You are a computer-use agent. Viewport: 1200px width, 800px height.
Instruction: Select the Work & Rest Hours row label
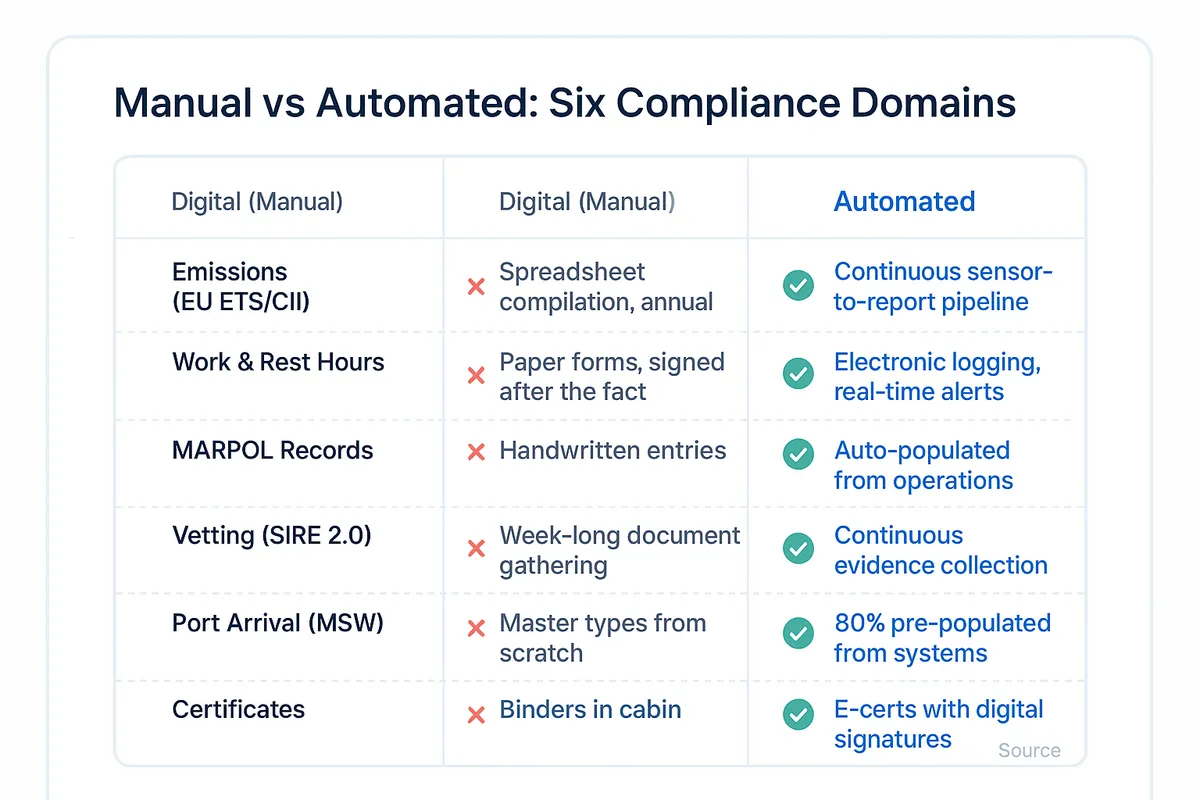tap(279, 362)
